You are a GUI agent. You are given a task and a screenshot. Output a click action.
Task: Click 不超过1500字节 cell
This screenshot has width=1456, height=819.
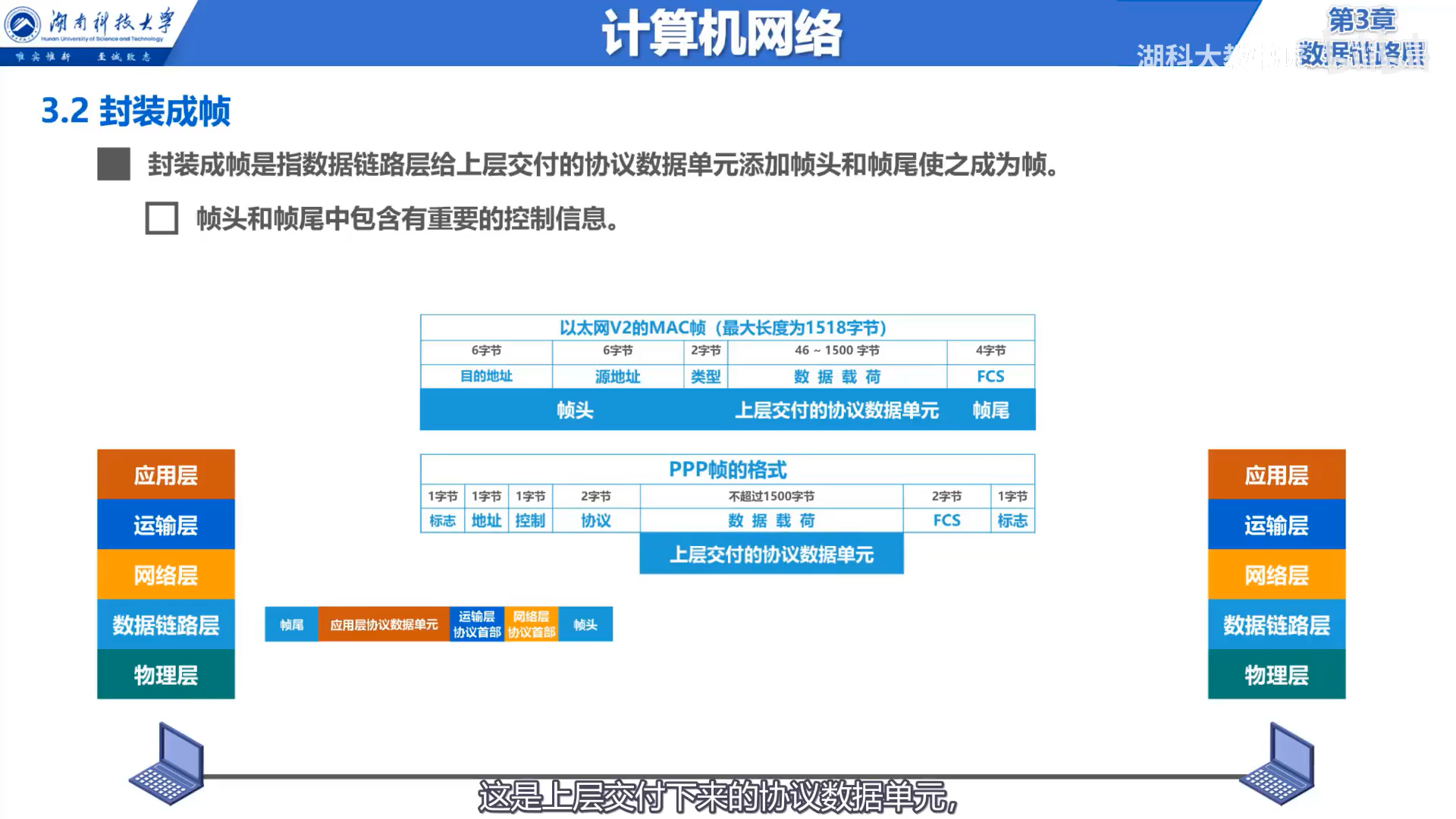(772, 496)
